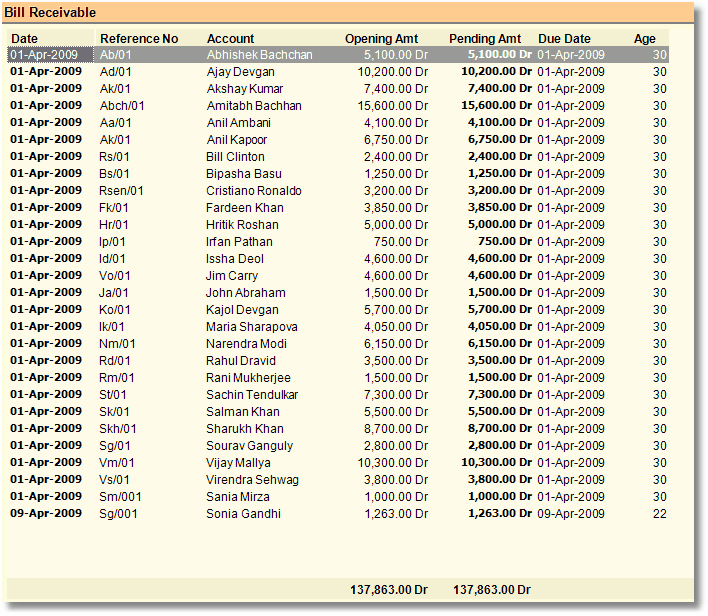Click the Pending Amt column header
This screenshot has height=616, width=708.
[x=485, y=38]
